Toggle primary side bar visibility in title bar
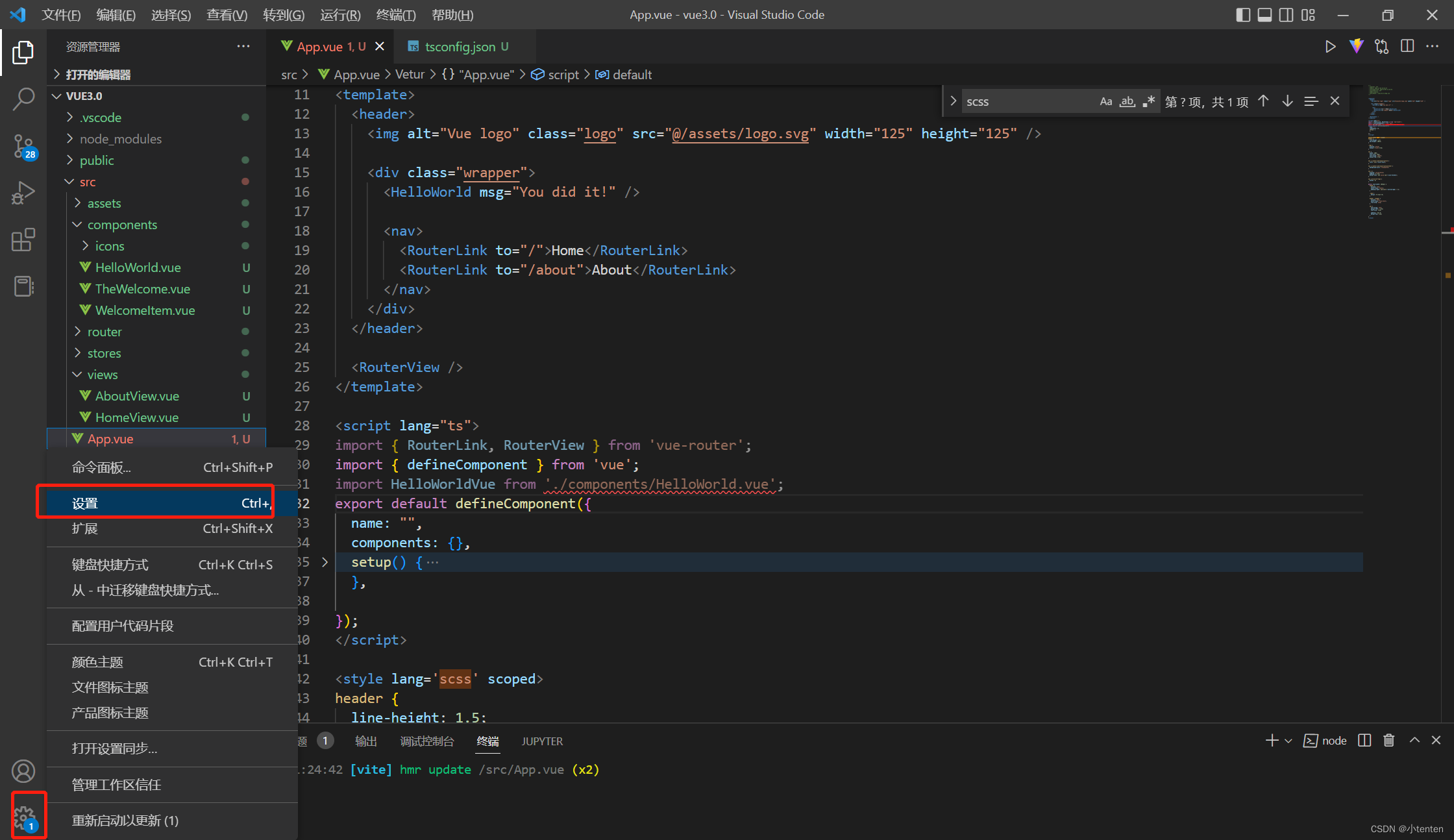The image size is (1454, 840). (1243, 15)
